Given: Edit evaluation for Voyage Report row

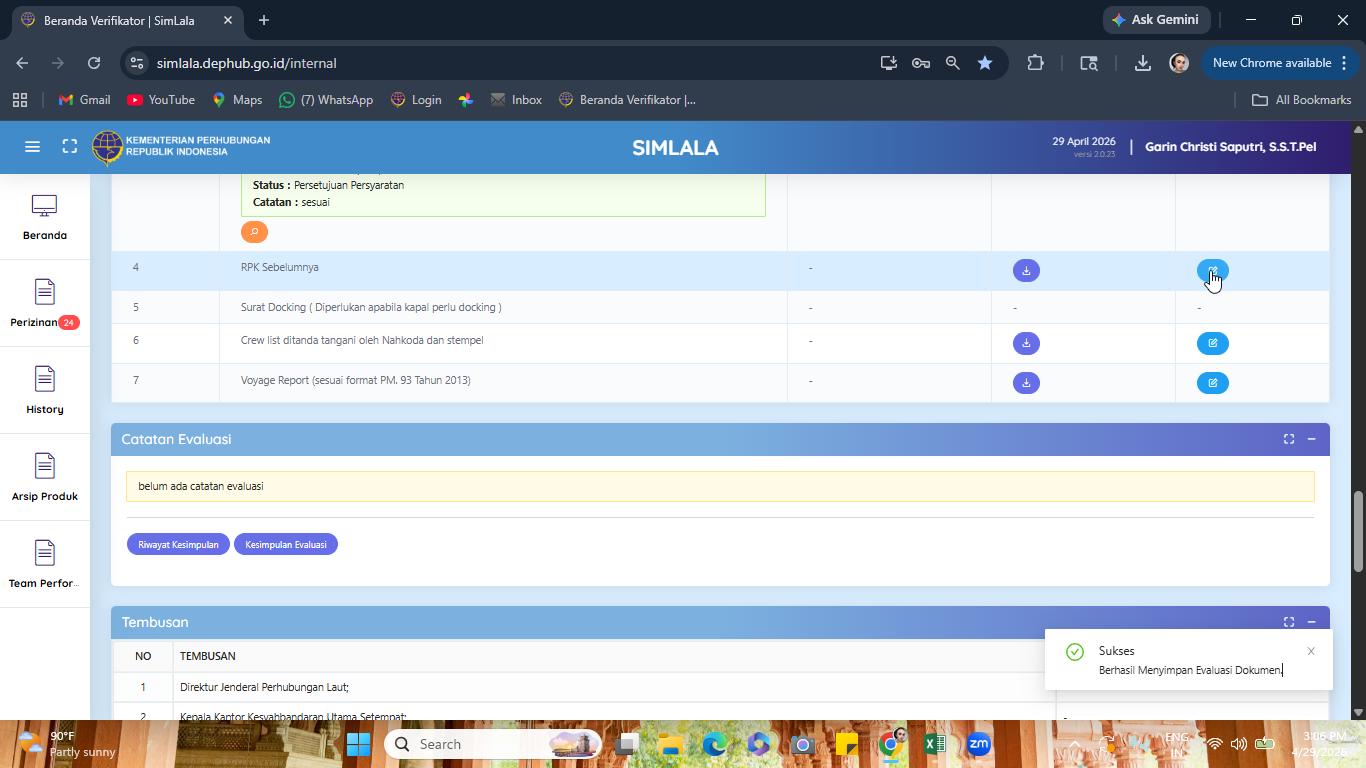Looking at the screenshot, I should tap(1212, 383).
